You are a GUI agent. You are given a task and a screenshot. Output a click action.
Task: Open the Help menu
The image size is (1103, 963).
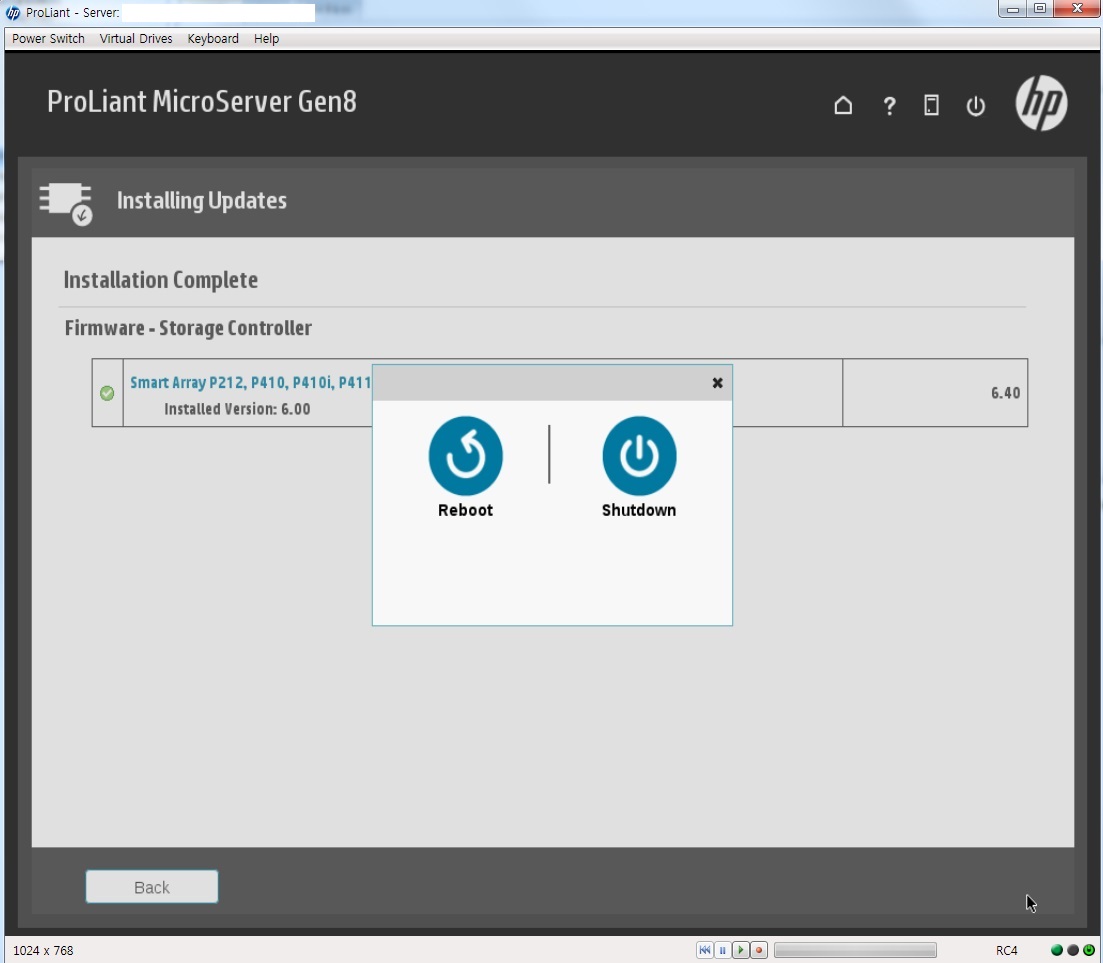[x=267, y=39]
